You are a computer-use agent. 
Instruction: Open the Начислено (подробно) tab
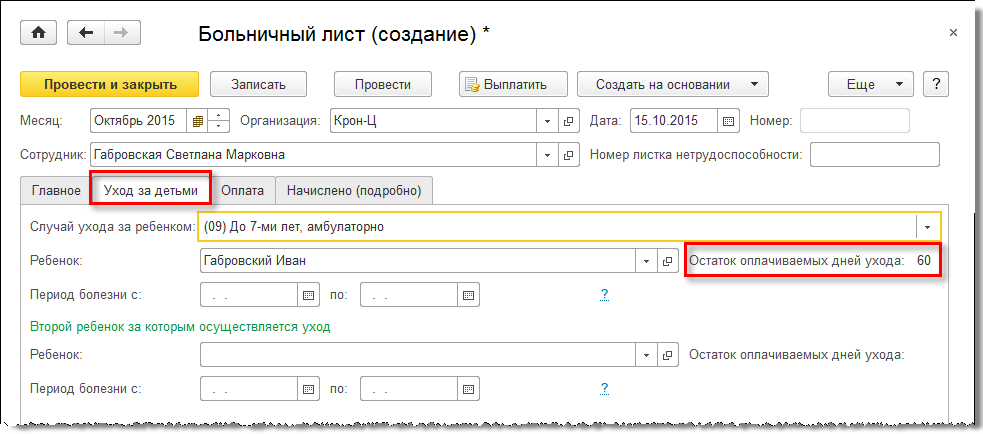click(354, 189)
